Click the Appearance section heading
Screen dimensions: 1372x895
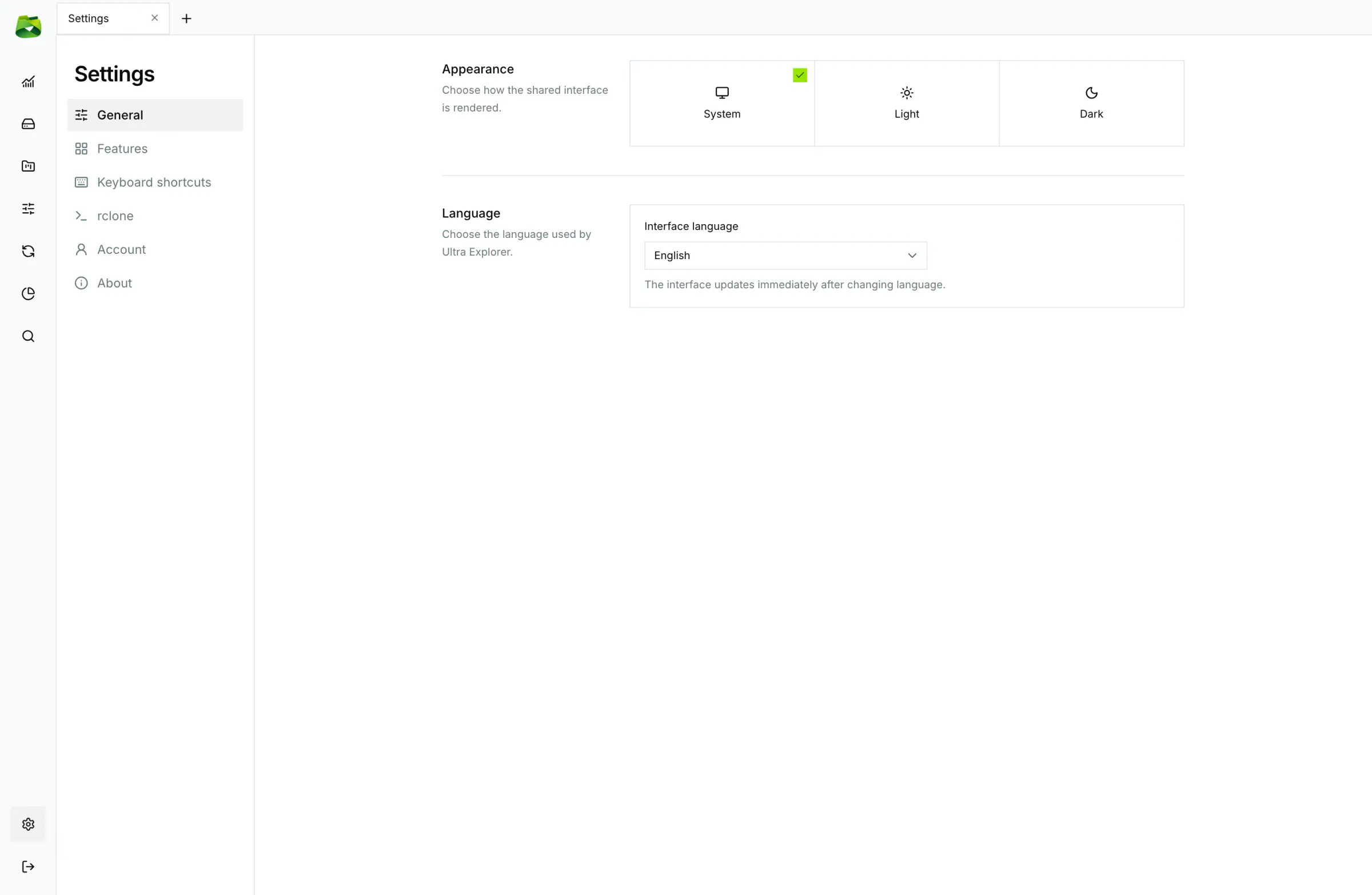[x=478, y=69]
